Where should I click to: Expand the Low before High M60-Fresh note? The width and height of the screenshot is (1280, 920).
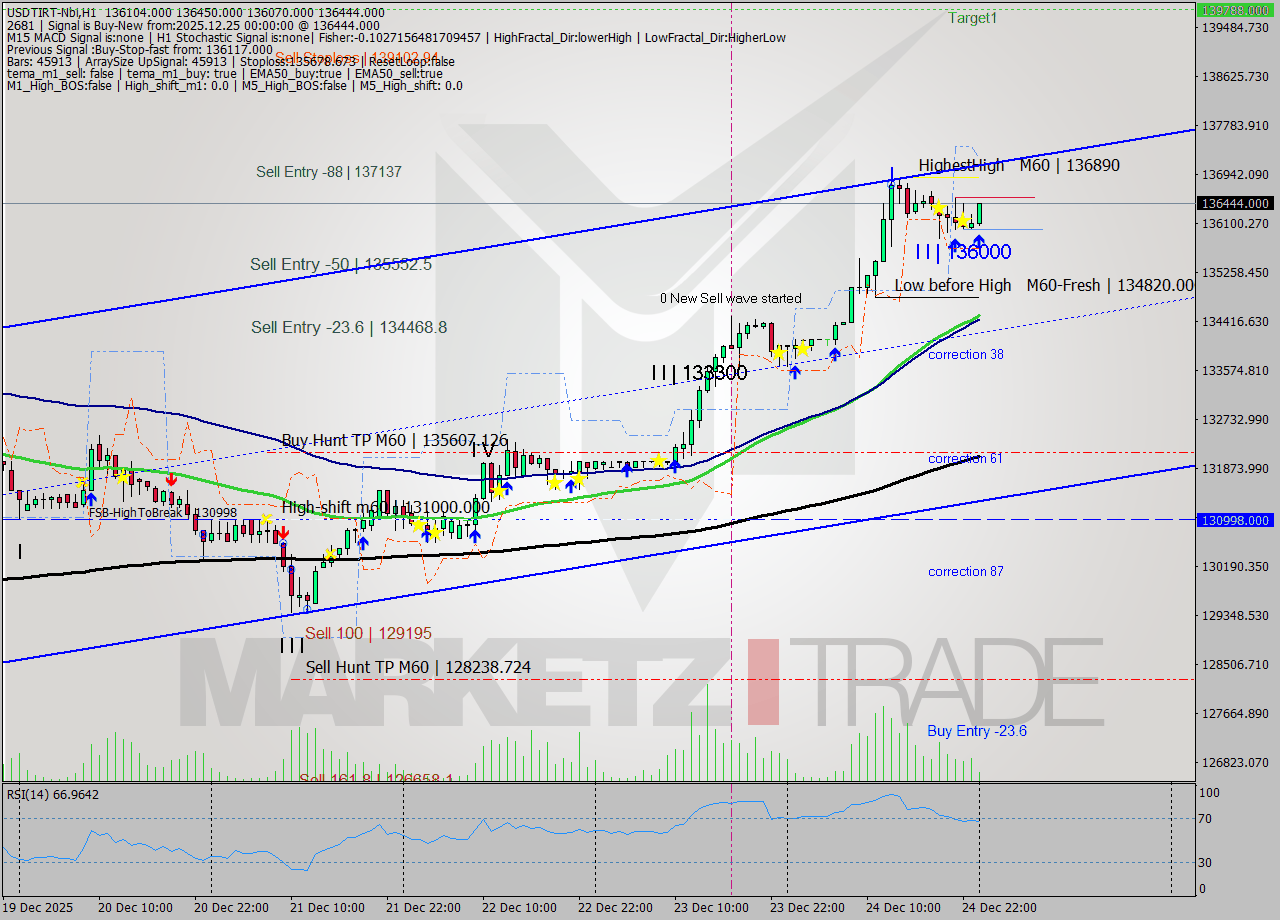[1043, 285]
